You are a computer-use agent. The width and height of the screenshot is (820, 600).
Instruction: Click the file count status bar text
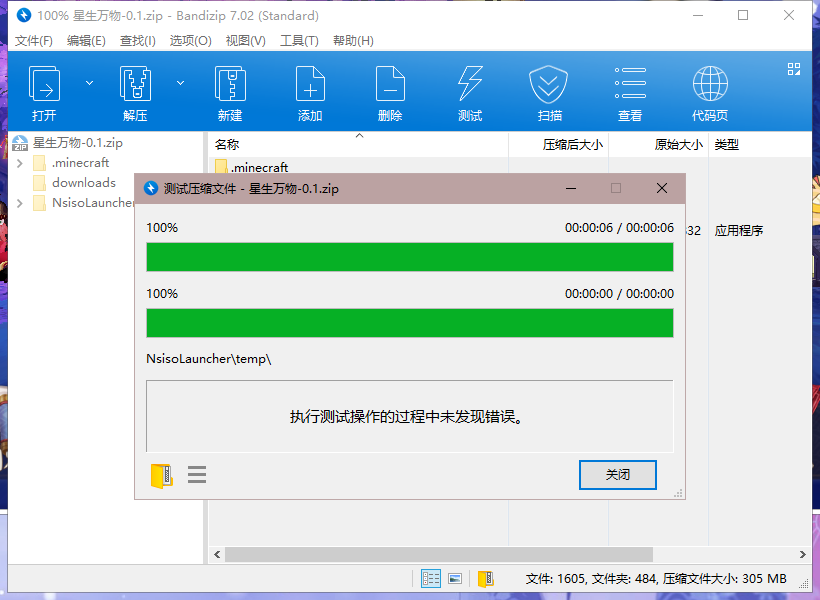(656, 579)
